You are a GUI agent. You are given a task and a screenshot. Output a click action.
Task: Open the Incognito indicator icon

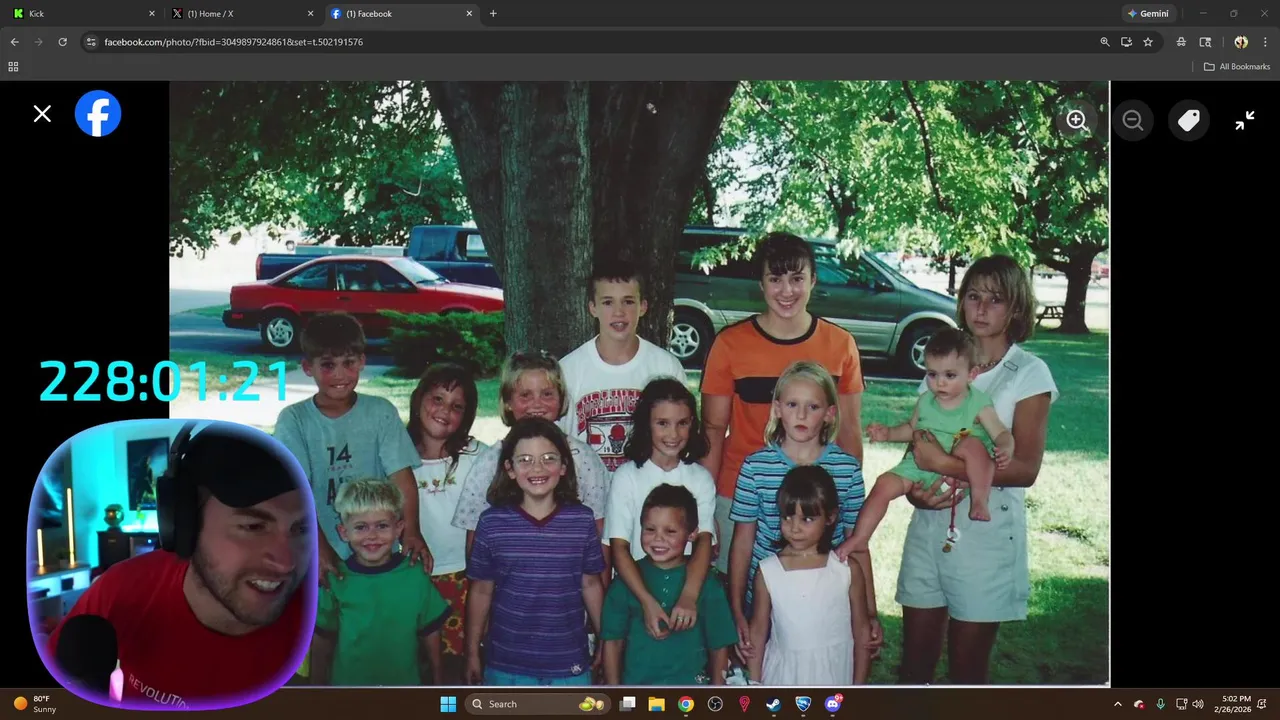pyautogui.click(x=1181, y=42)
